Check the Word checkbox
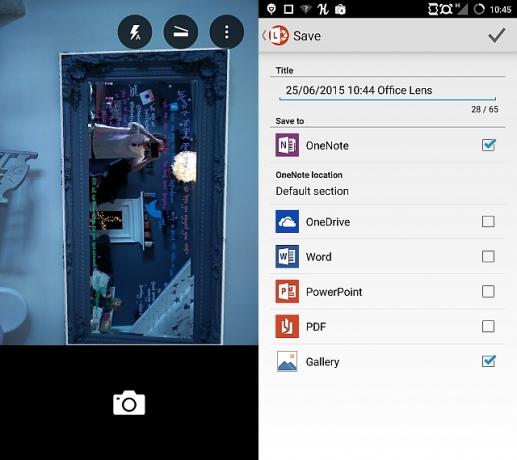 488,256
